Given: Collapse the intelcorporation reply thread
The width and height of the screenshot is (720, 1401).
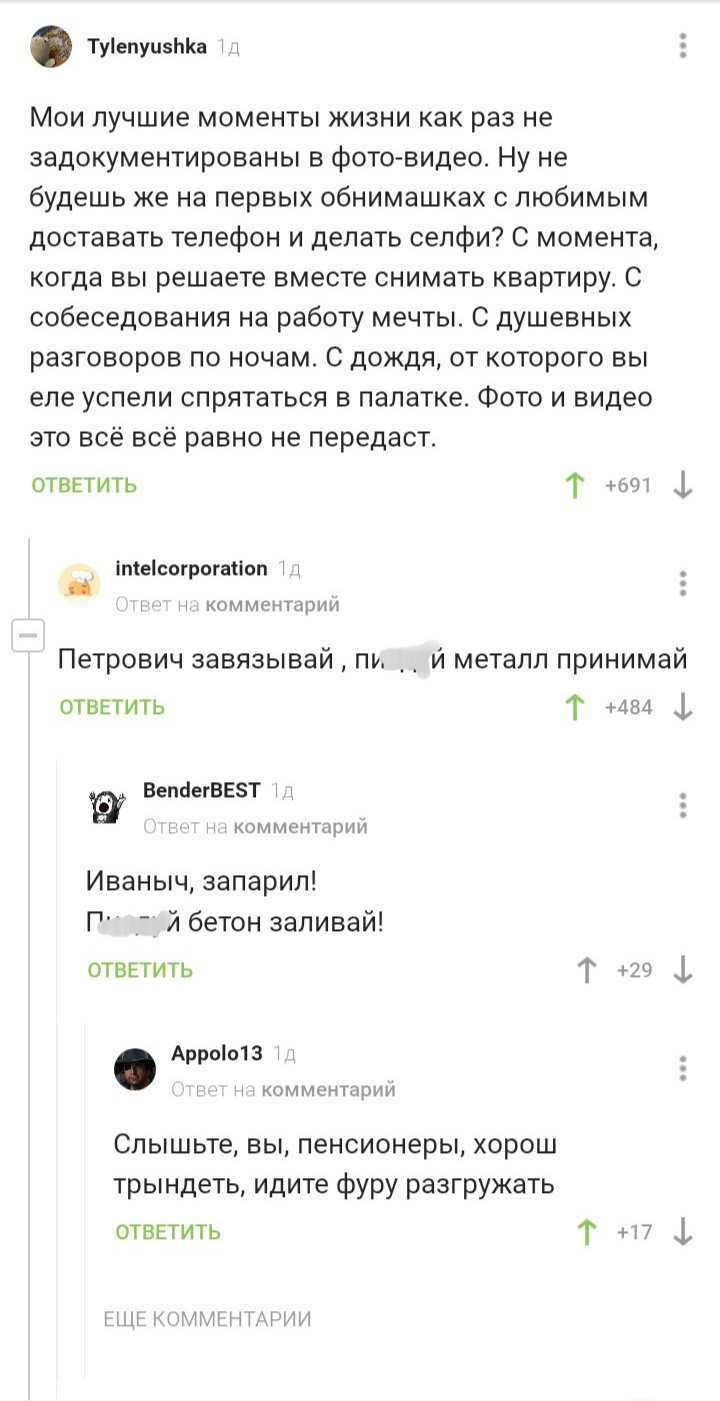Looking at the screenshot, I should [x=27, y=634].
